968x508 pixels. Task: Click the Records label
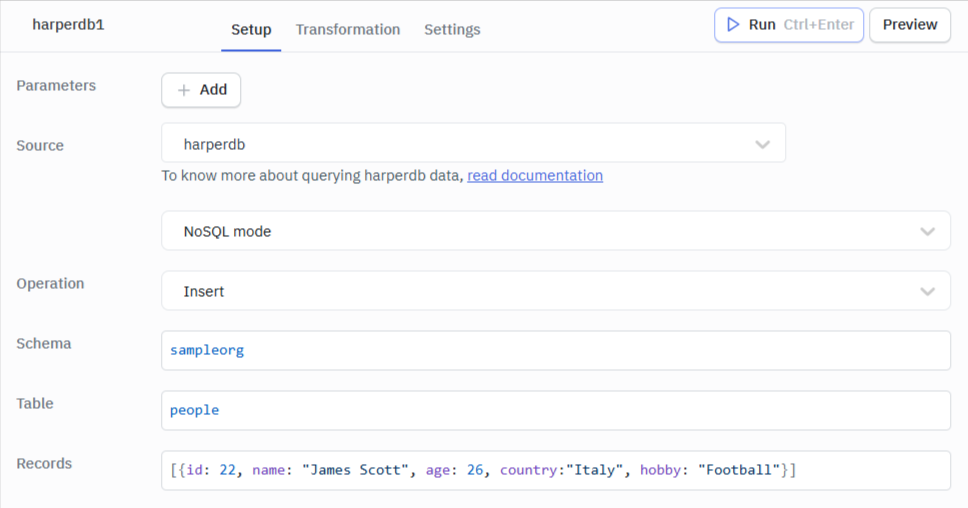(44, 463)
